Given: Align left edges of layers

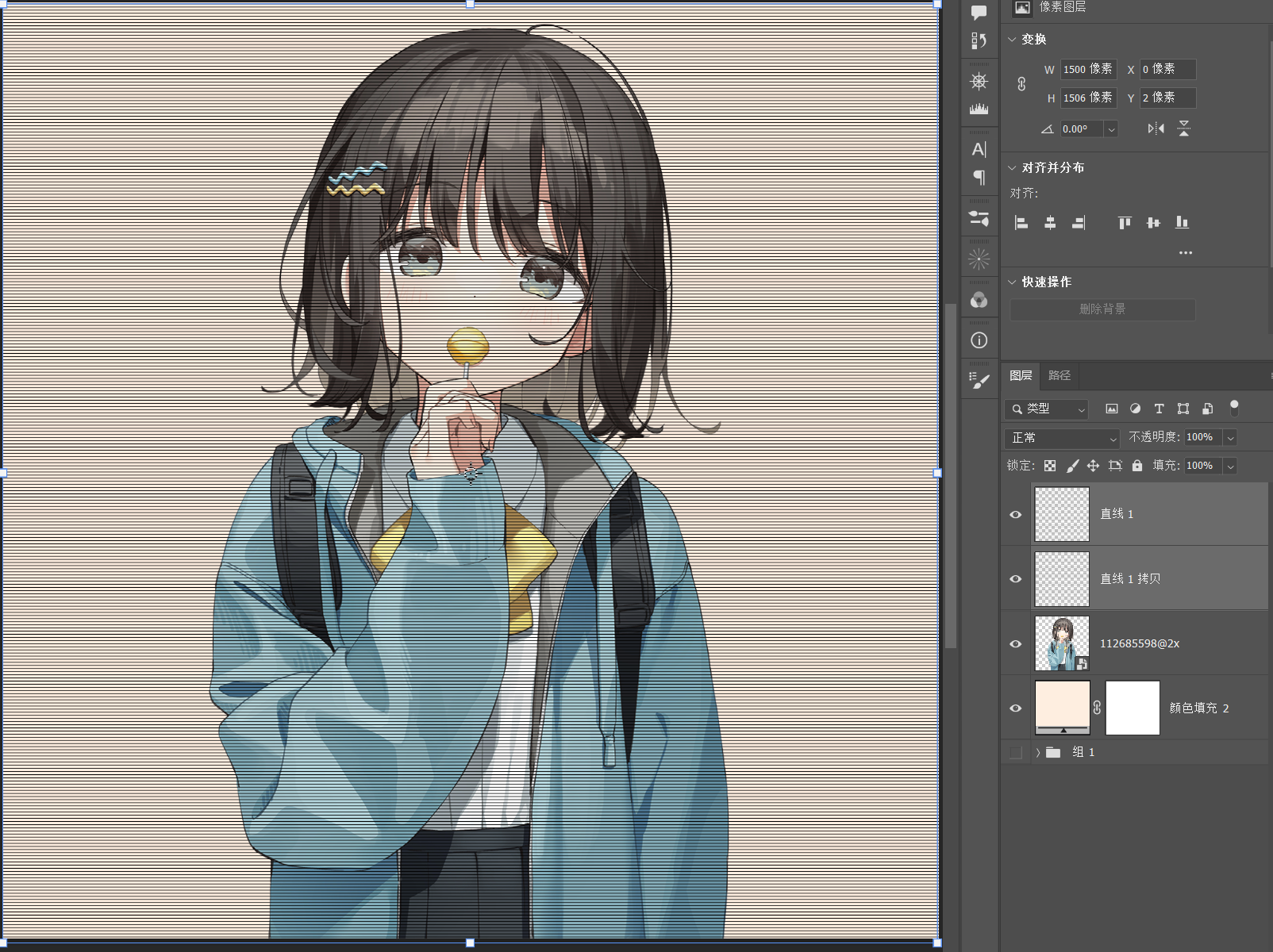Looking at the screenshot, I should coord(1021,223).
